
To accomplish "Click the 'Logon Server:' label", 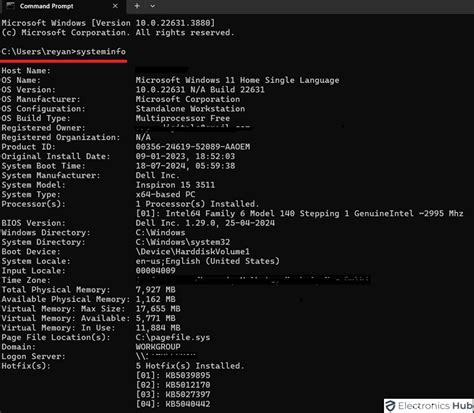I will [x=34, y=356].
